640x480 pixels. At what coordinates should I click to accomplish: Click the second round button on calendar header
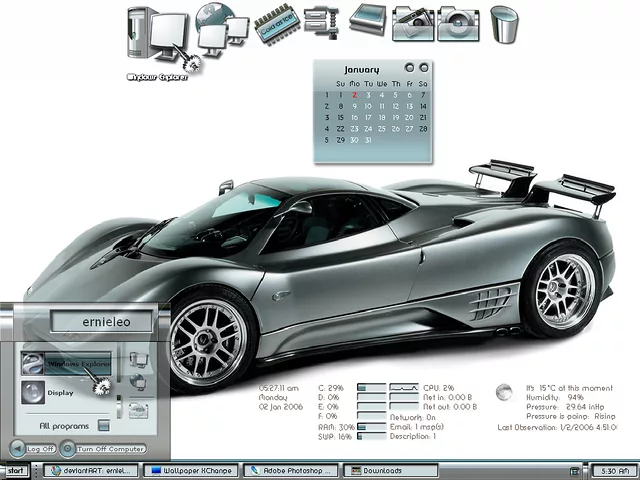pyautogui.click(x=423, y=68)
